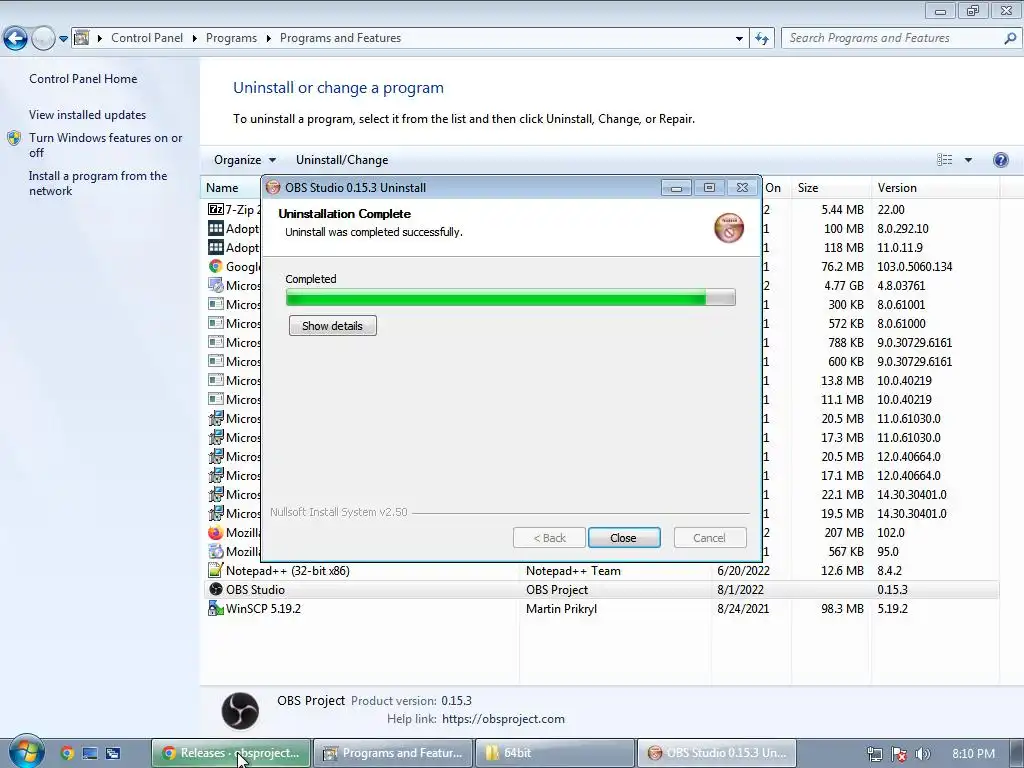Open Turn Windows features on or off
1024x768 pixels.
click(x=105, y=145)
